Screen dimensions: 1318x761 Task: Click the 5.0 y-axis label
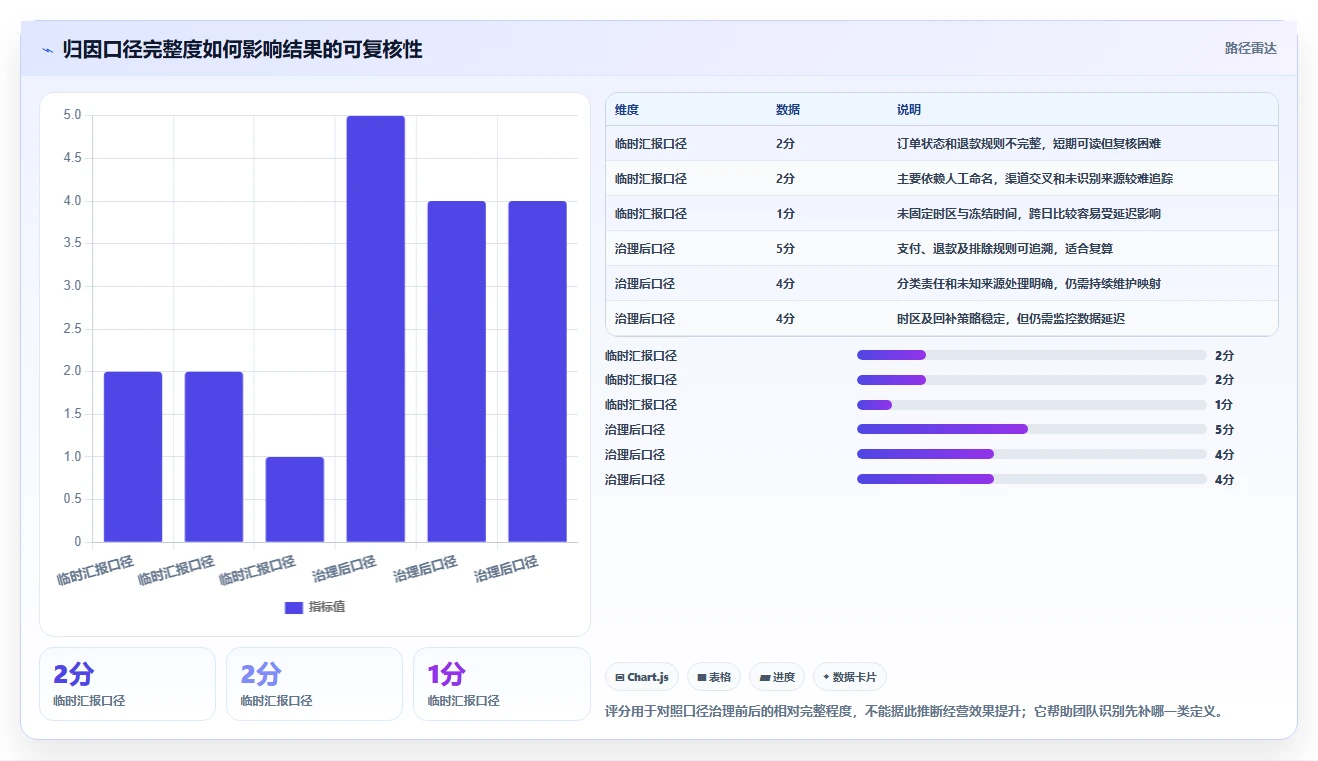[72, 115]
